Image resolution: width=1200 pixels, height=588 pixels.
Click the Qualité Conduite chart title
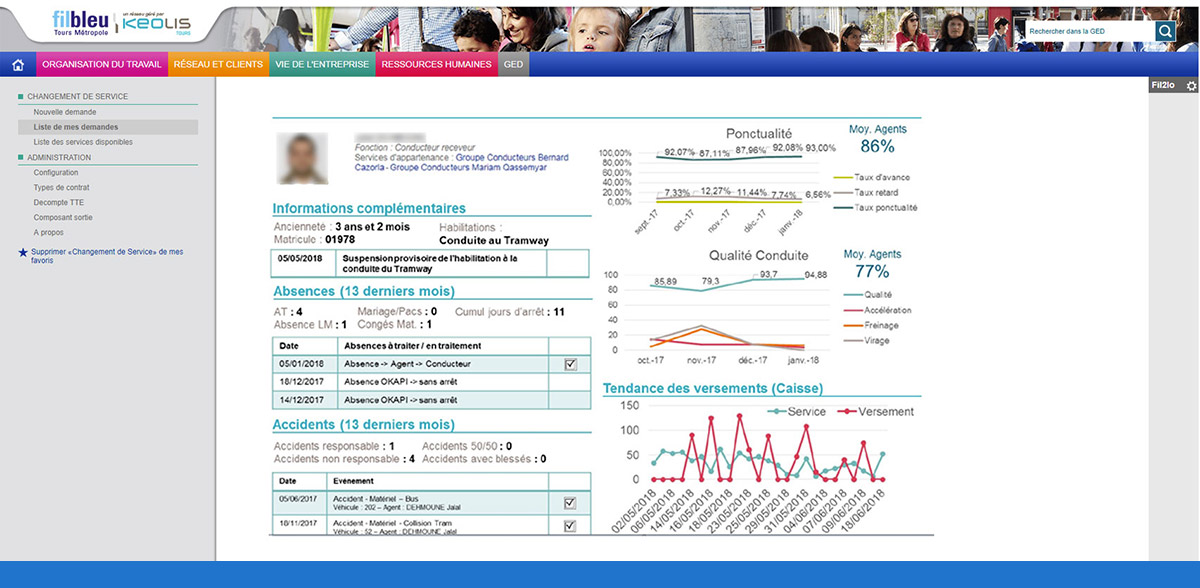click(x=759, y=255)
